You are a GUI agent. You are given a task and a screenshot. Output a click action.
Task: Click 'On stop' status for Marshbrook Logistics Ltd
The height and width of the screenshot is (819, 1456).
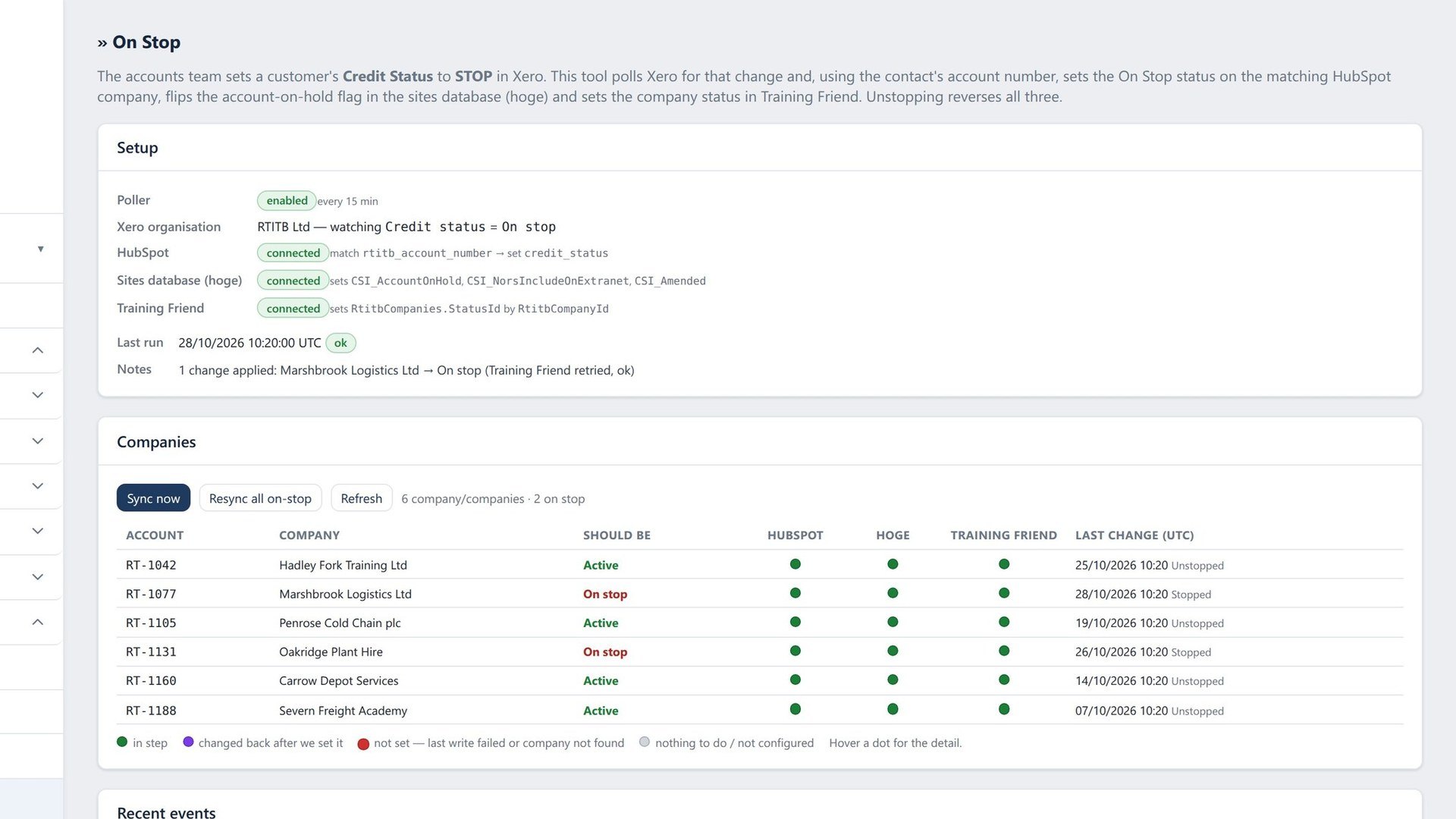pos(605,594)
